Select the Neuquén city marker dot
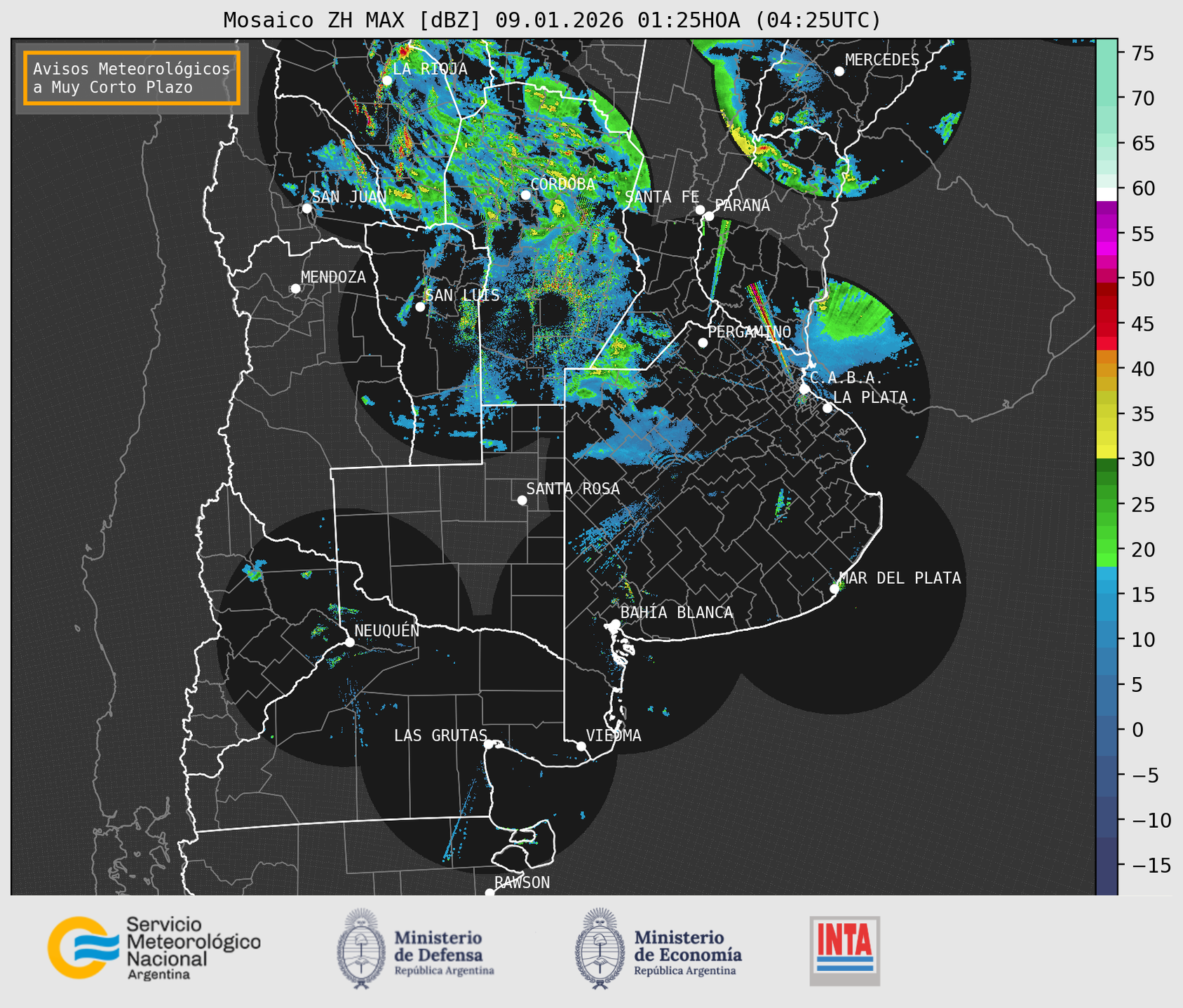This screenshot has width=1183, height=1008. tap(349, 642)
